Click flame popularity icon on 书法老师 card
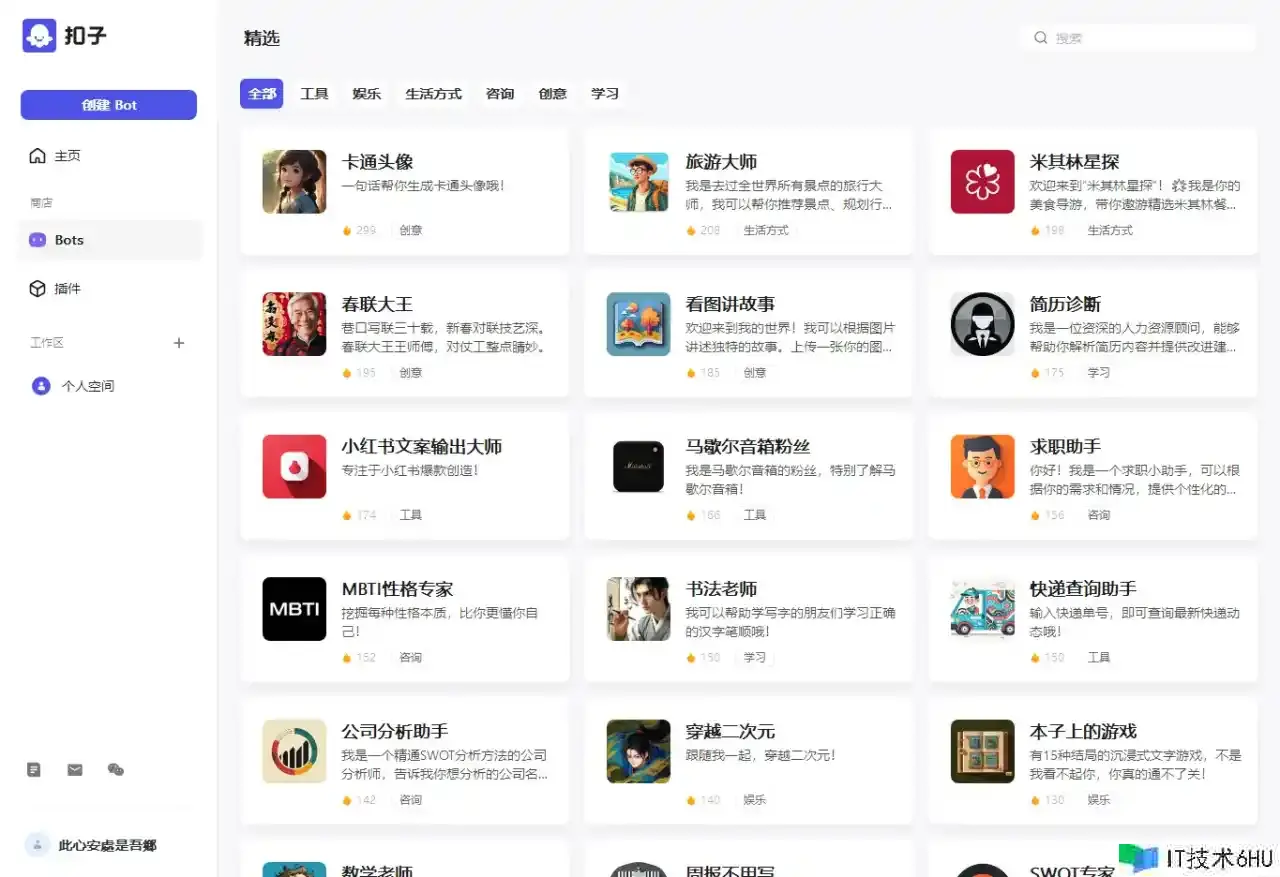Screen dimensions: 1280x877 click(691, 658)
